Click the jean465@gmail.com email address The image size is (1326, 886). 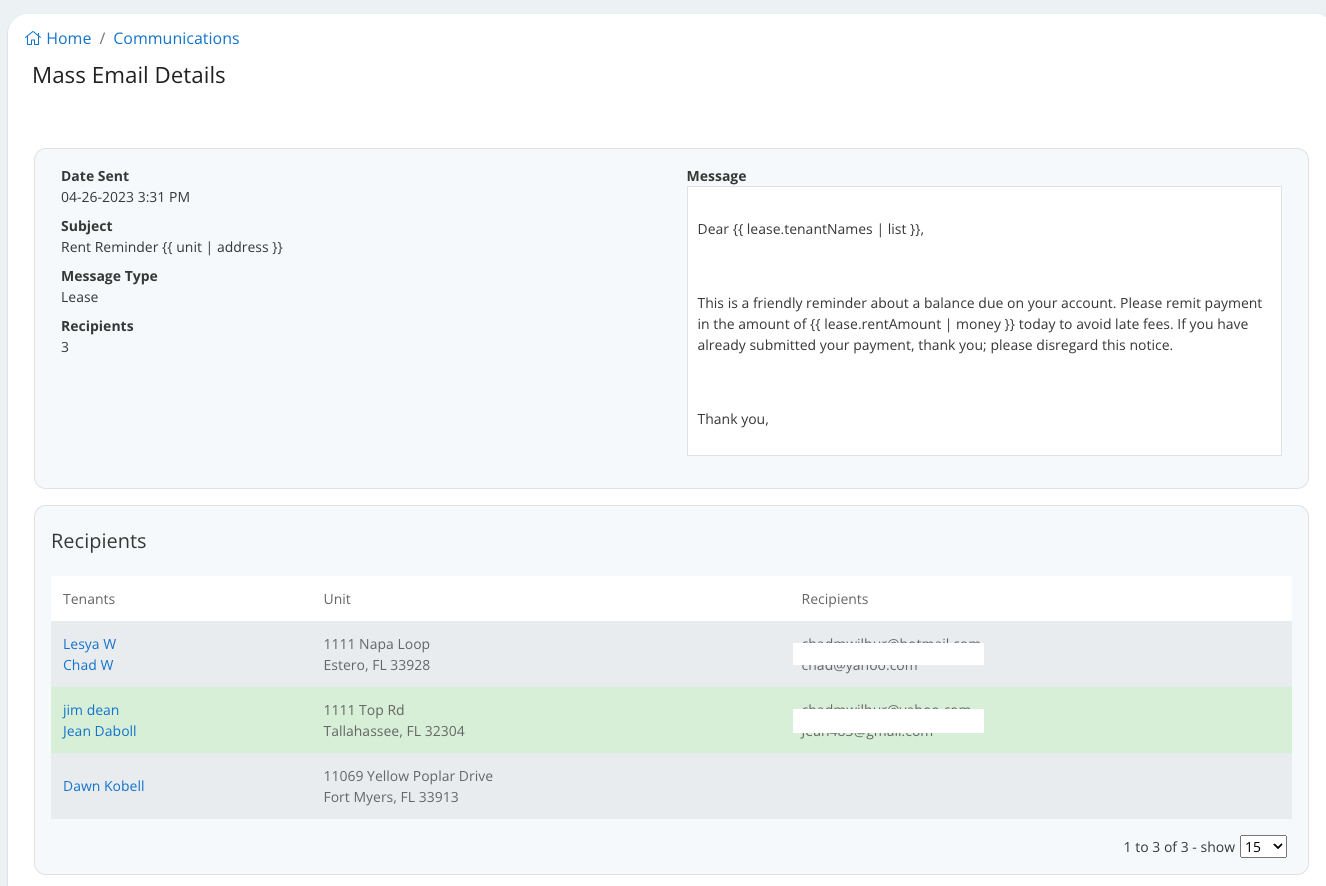click(866, 731)
